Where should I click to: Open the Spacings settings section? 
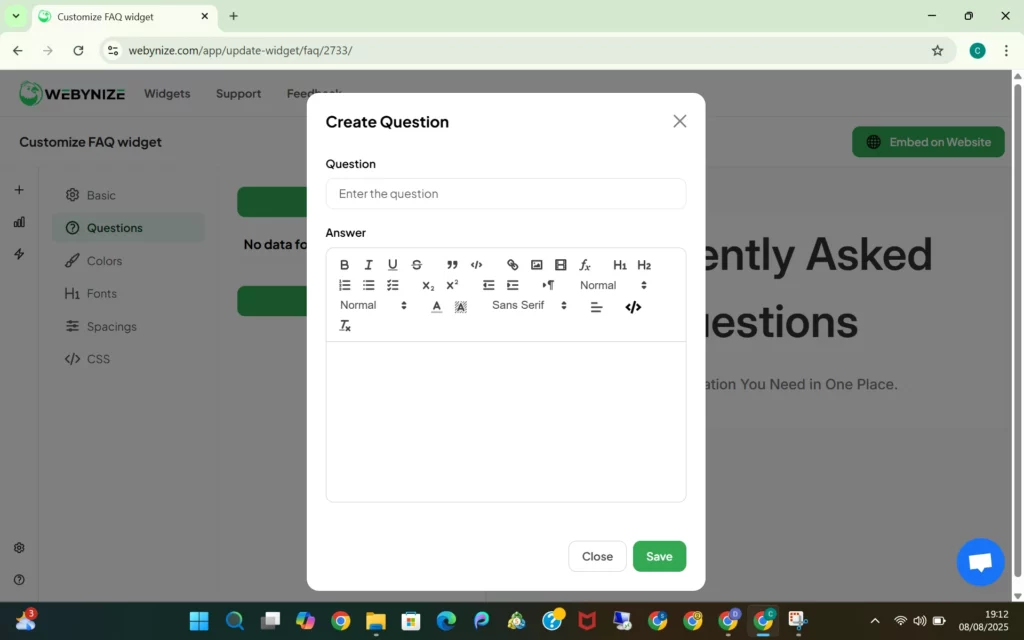128,326
